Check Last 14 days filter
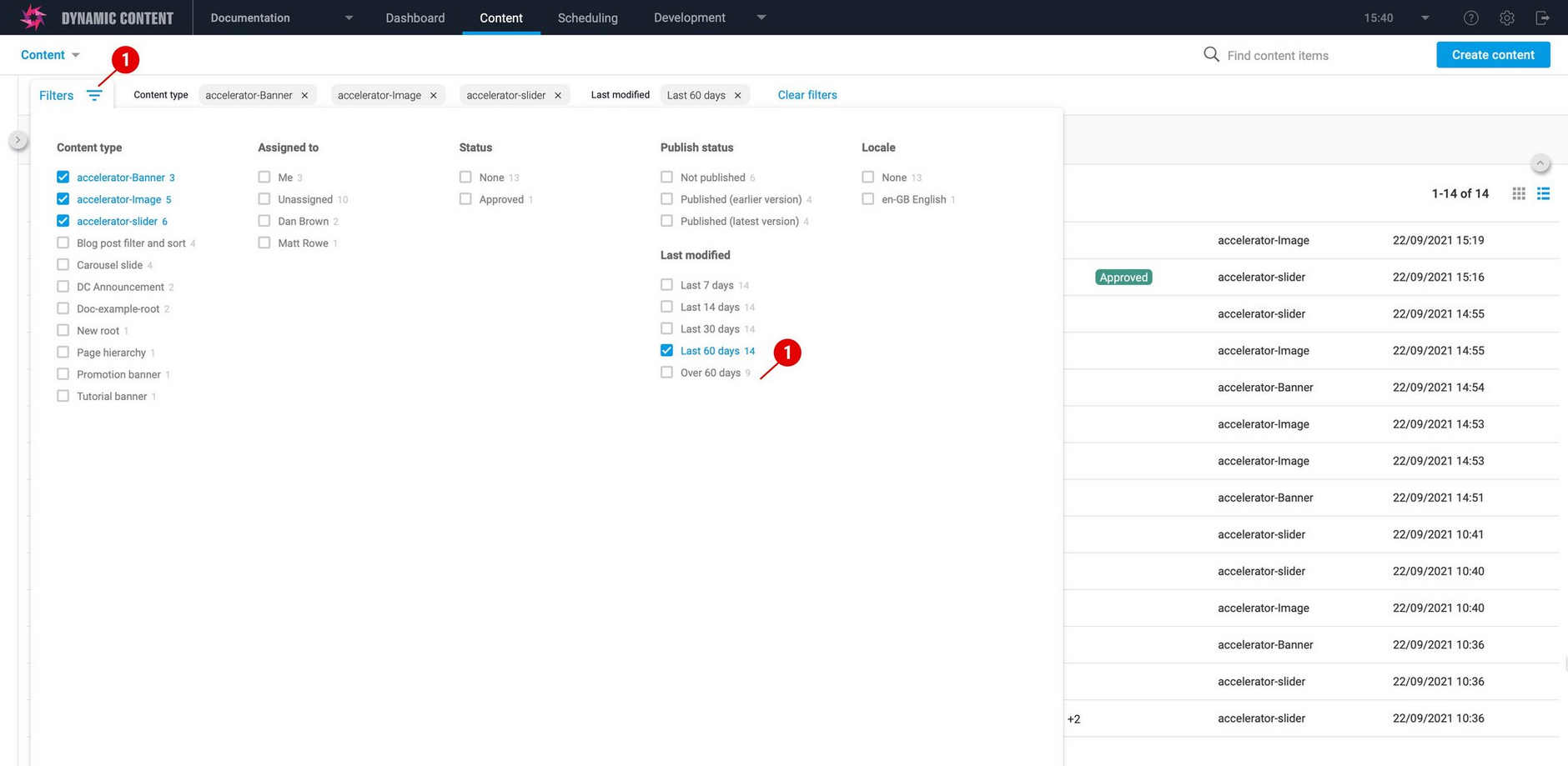The image size is (1568, 766). (x=666, y=306)
